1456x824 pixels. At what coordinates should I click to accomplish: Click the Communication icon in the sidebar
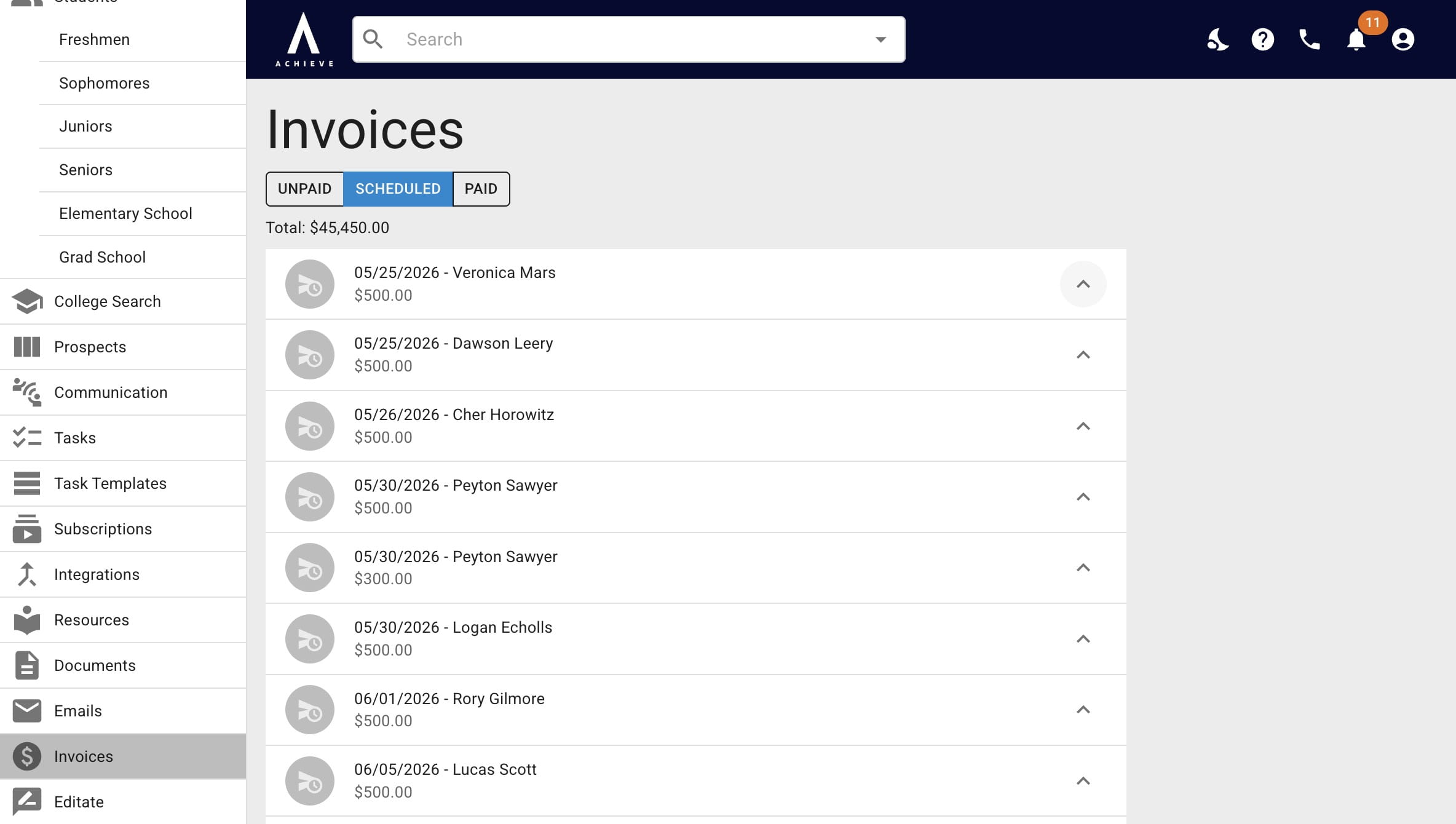[x=27, y=392]
